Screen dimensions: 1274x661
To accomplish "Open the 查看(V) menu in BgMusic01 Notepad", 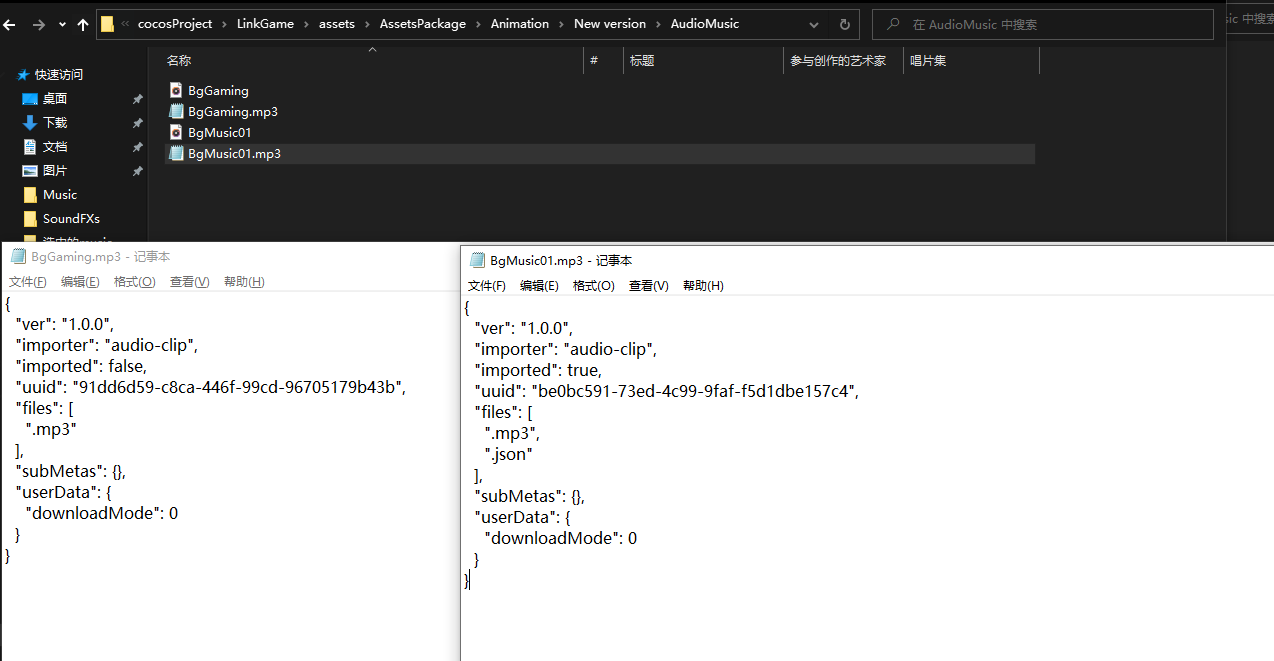I will pyautogui.click(x=648, y=285).
